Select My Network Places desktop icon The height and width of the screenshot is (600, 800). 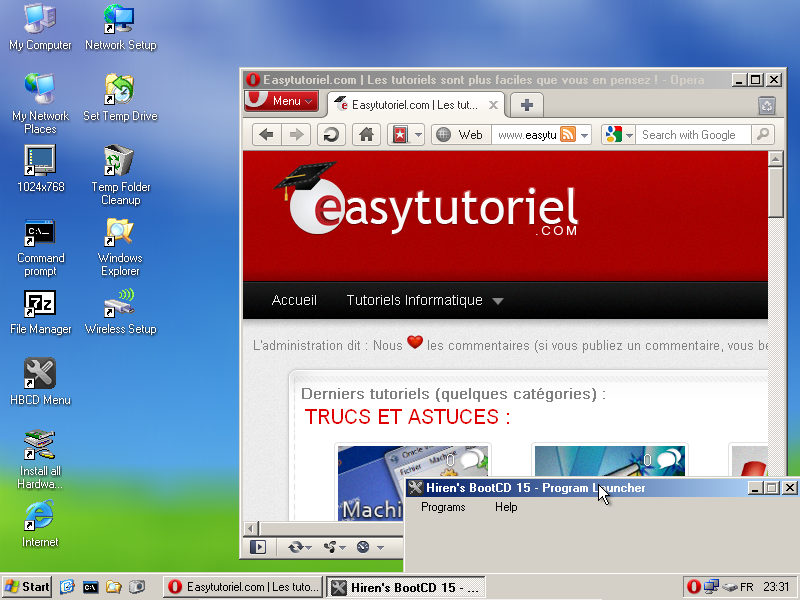click(40, 103)
